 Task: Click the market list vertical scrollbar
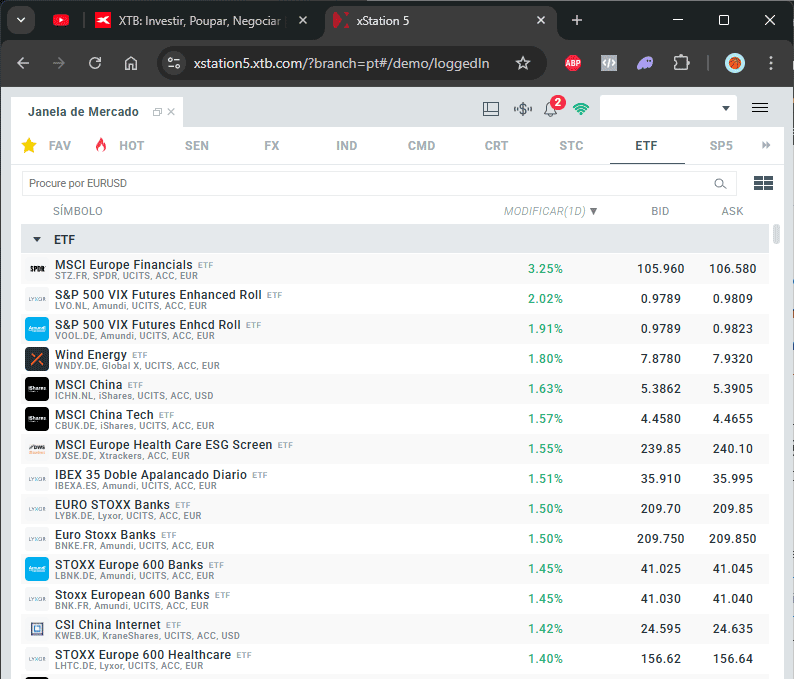(776, 234)
